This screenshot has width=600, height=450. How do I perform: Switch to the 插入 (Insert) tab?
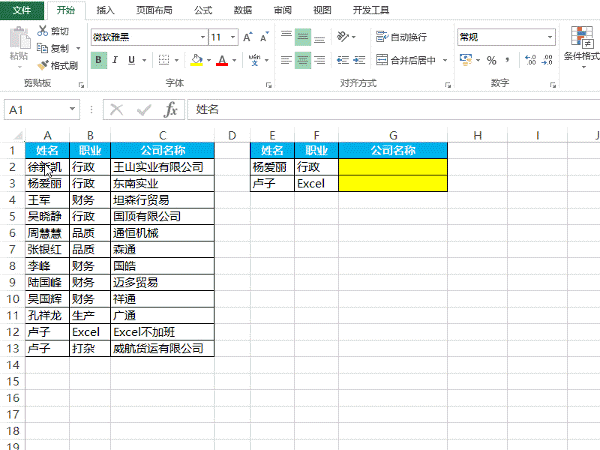tap(105, 10)
